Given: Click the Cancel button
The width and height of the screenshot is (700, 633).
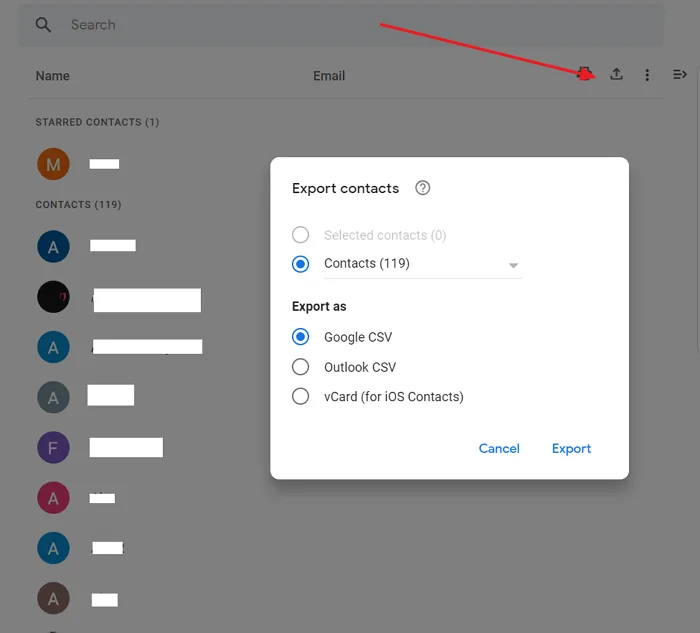Looking at the screenshot, I should point(499,448).
